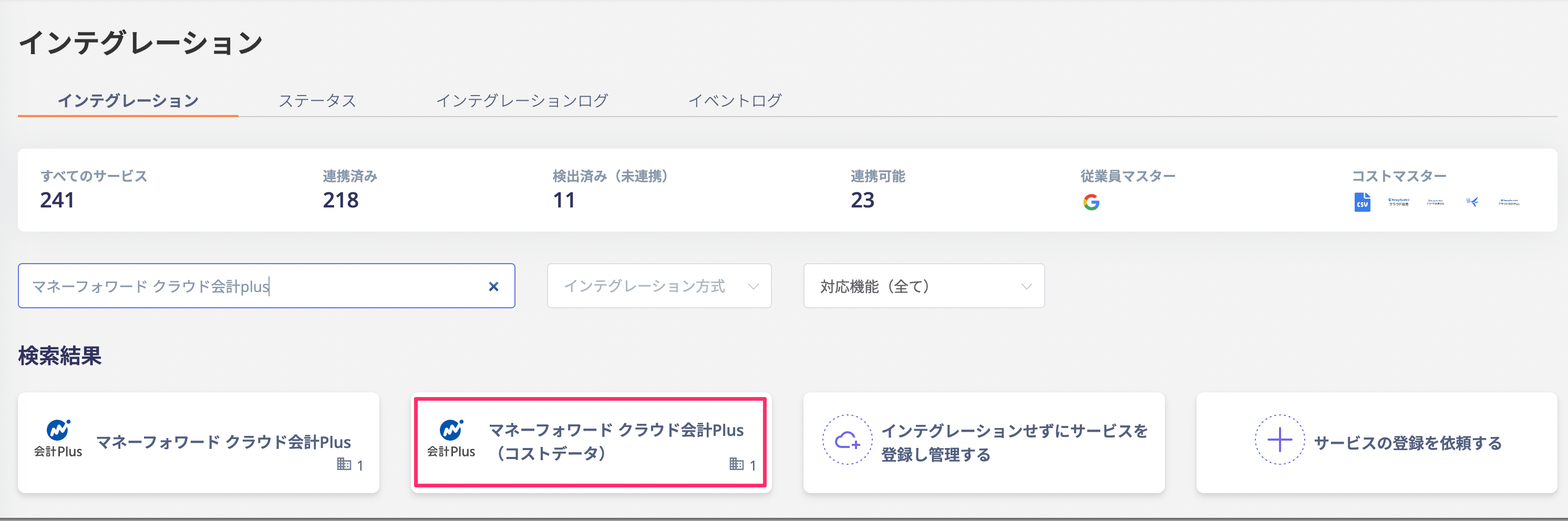Click the CSV file icon under コストマスター

tap(1361, 202)
